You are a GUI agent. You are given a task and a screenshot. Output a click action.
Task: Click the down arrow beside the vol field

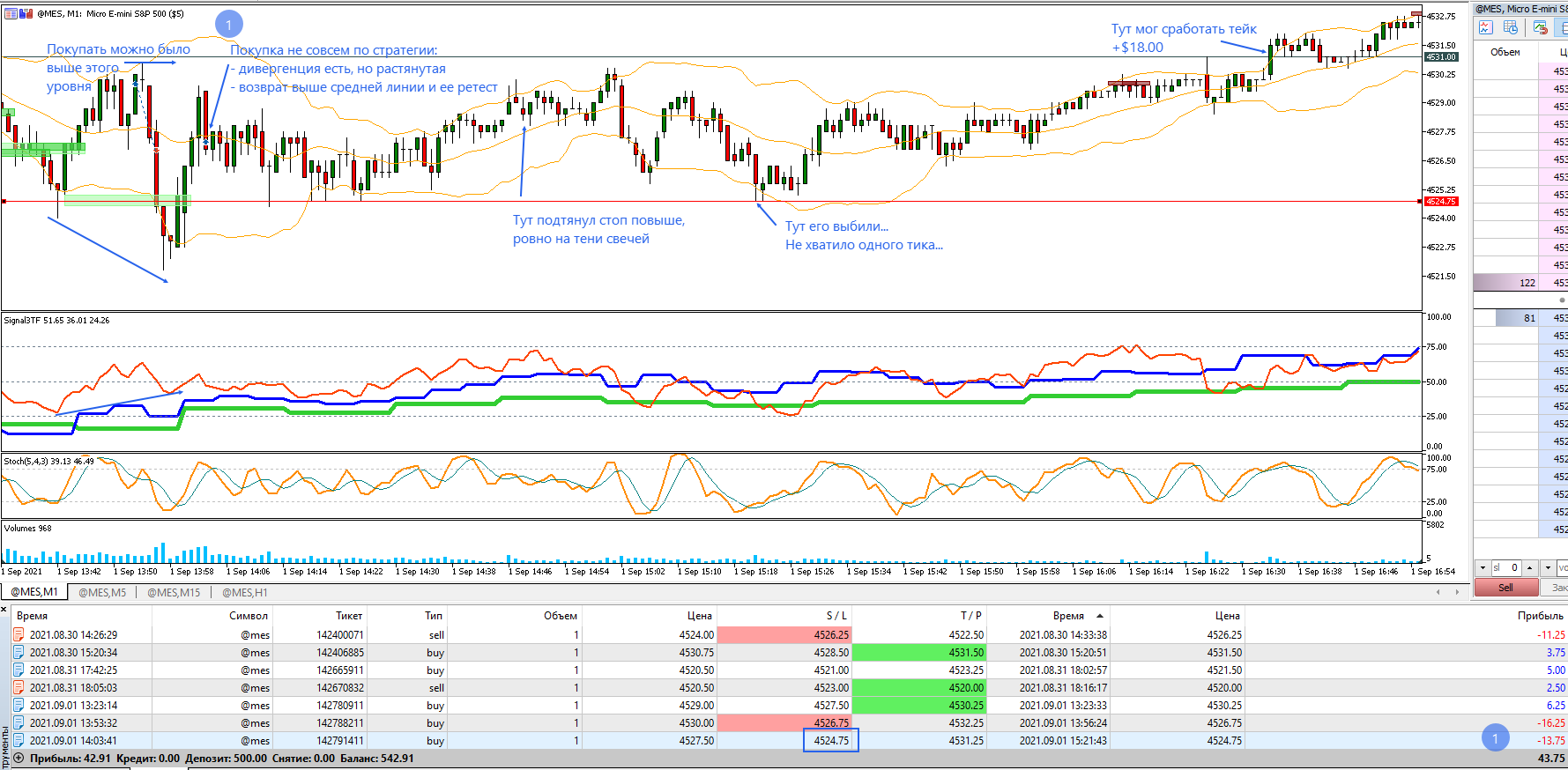[1548, 567]
